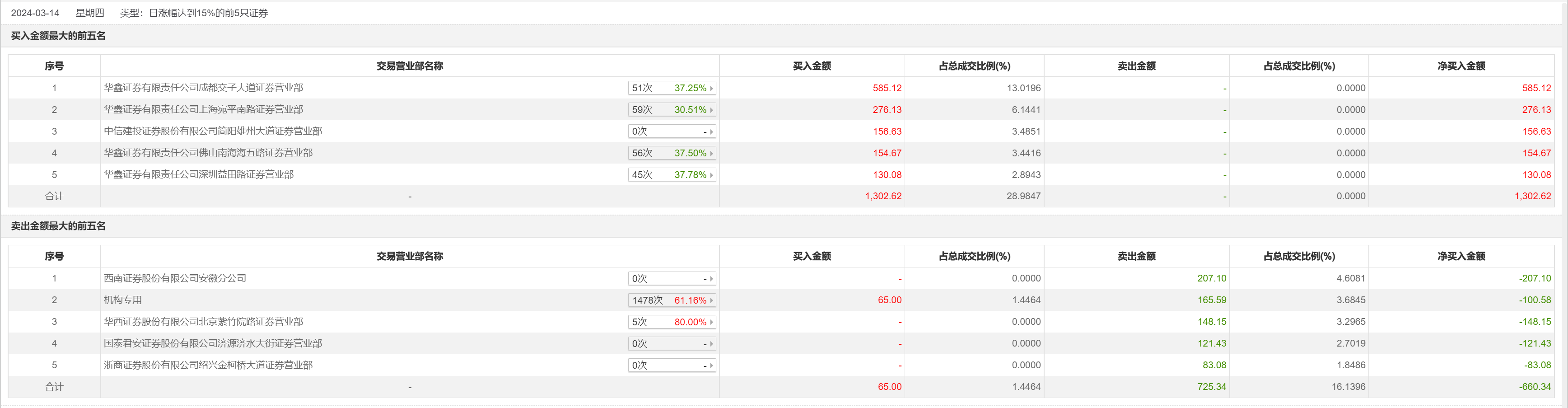The image size is (1568, 408).
Task: Expand the 0次 stats box for 中信建投简阳雄州大道
Action: pos(672,131)
